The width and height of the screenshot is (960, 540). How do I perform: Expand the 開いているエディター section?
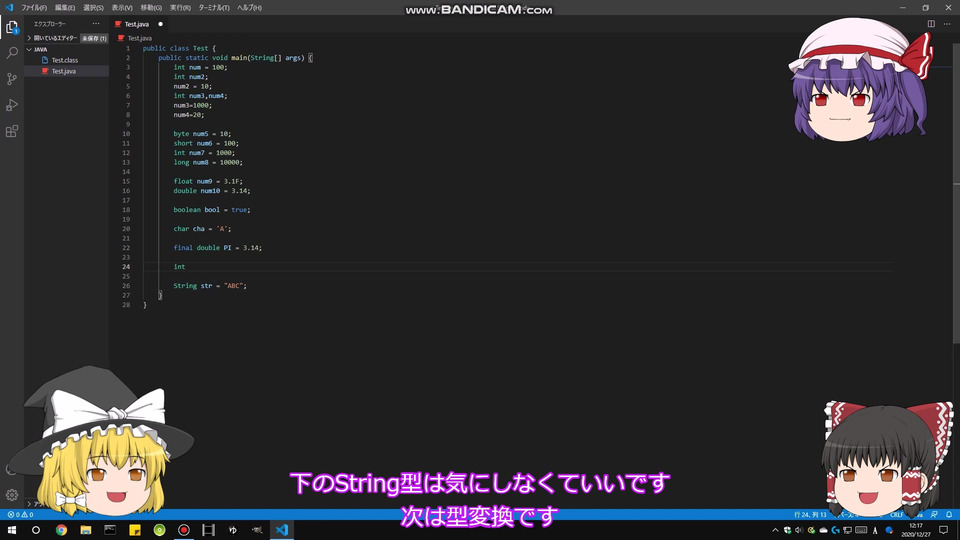pyautogui.click(x=53, y=38)
